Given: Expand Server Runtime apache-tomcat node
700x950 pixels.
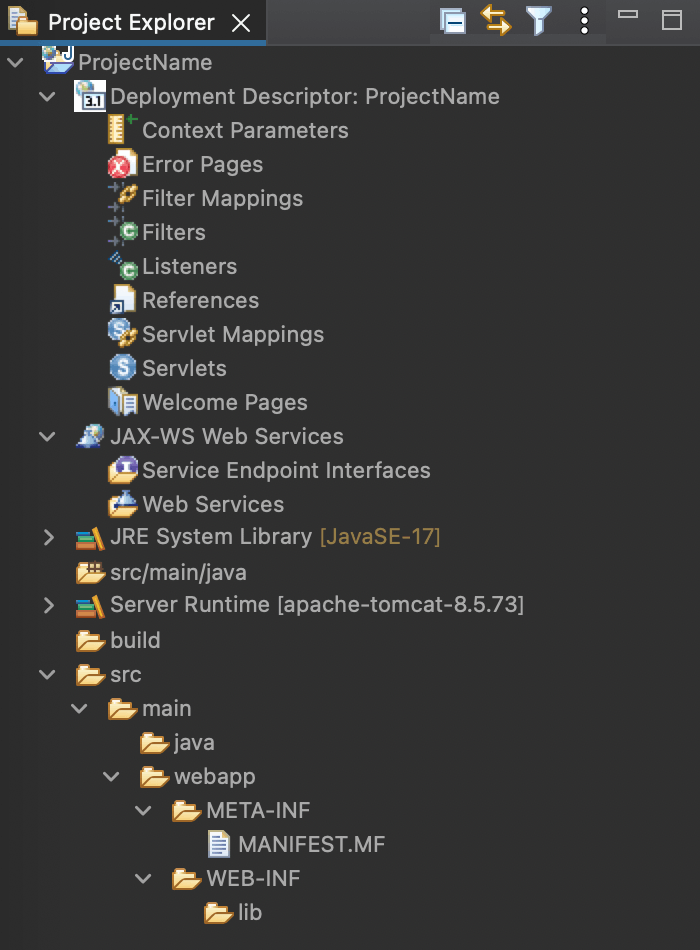Looking at the screenshot, I should (x=48, y=605).
